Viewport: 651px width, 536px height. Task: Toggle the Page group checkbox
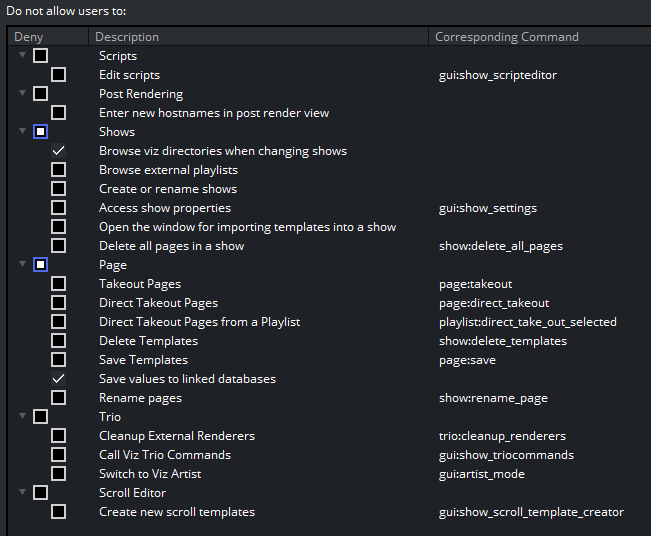[x=40, y=265]
